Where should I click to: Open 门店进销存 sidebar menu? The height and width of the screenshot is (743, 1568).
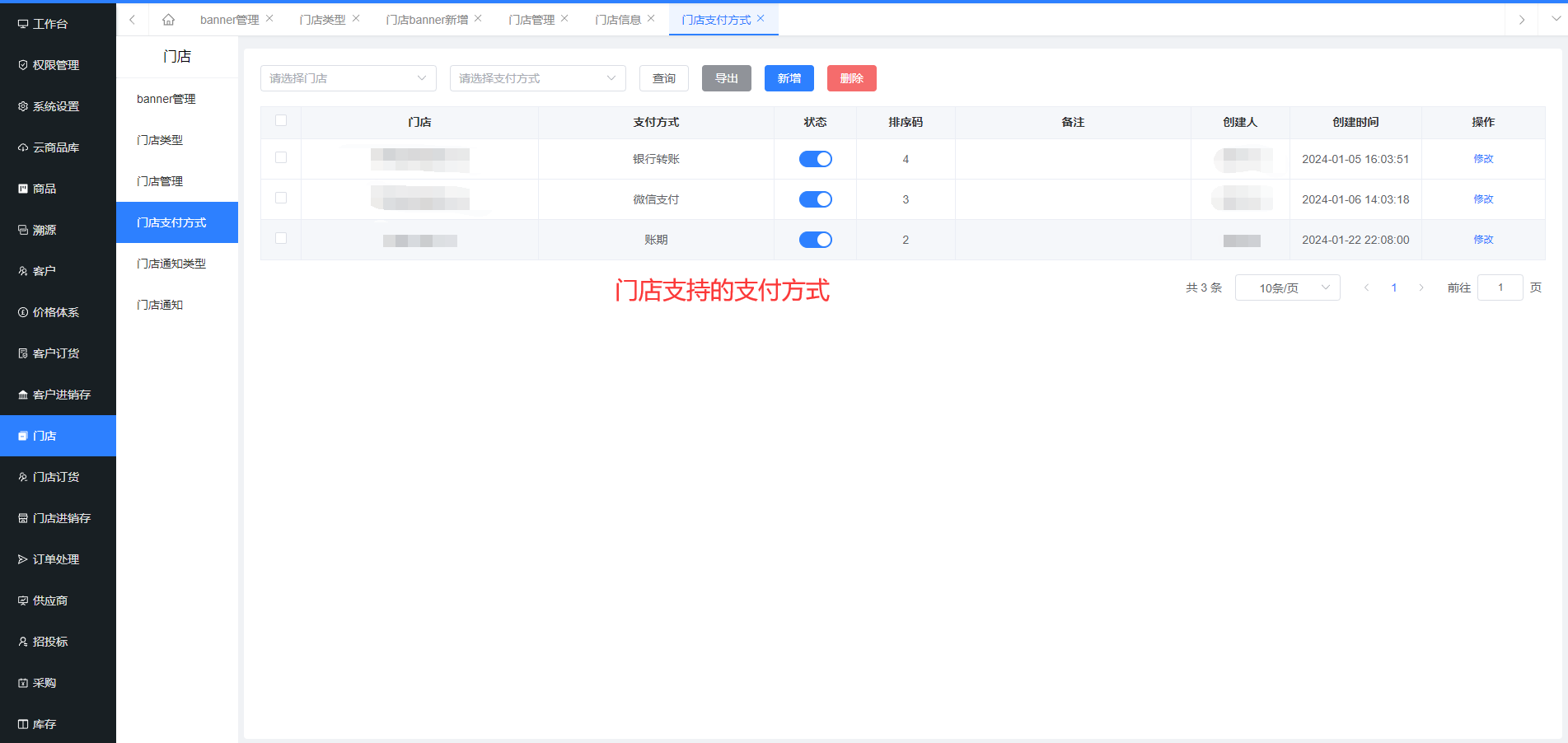[58, 518]
